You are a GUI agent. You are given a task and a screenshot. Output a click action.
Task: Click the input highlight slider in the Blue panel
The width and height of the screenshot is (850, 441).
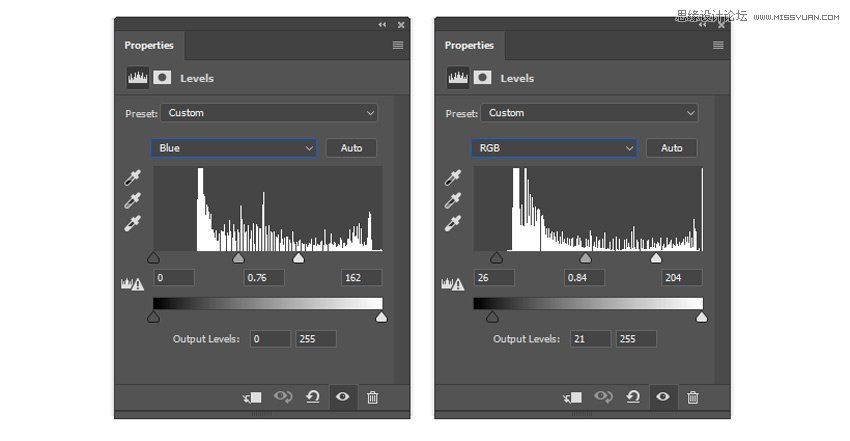298,258
